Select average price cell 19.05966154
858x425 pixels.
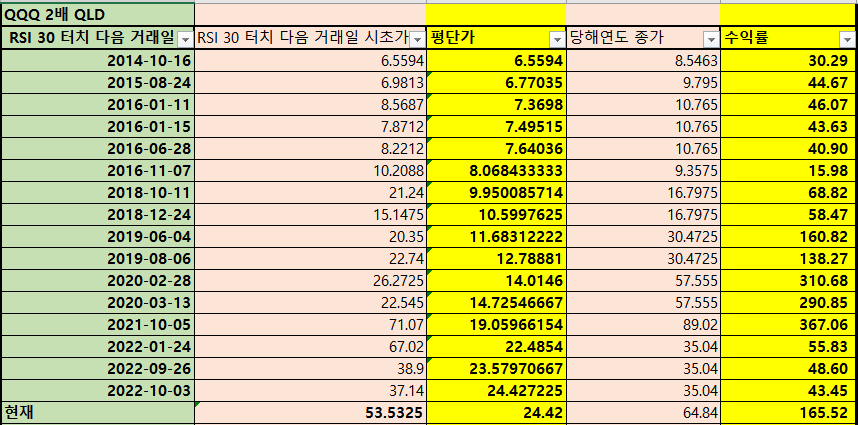[496, 325]
